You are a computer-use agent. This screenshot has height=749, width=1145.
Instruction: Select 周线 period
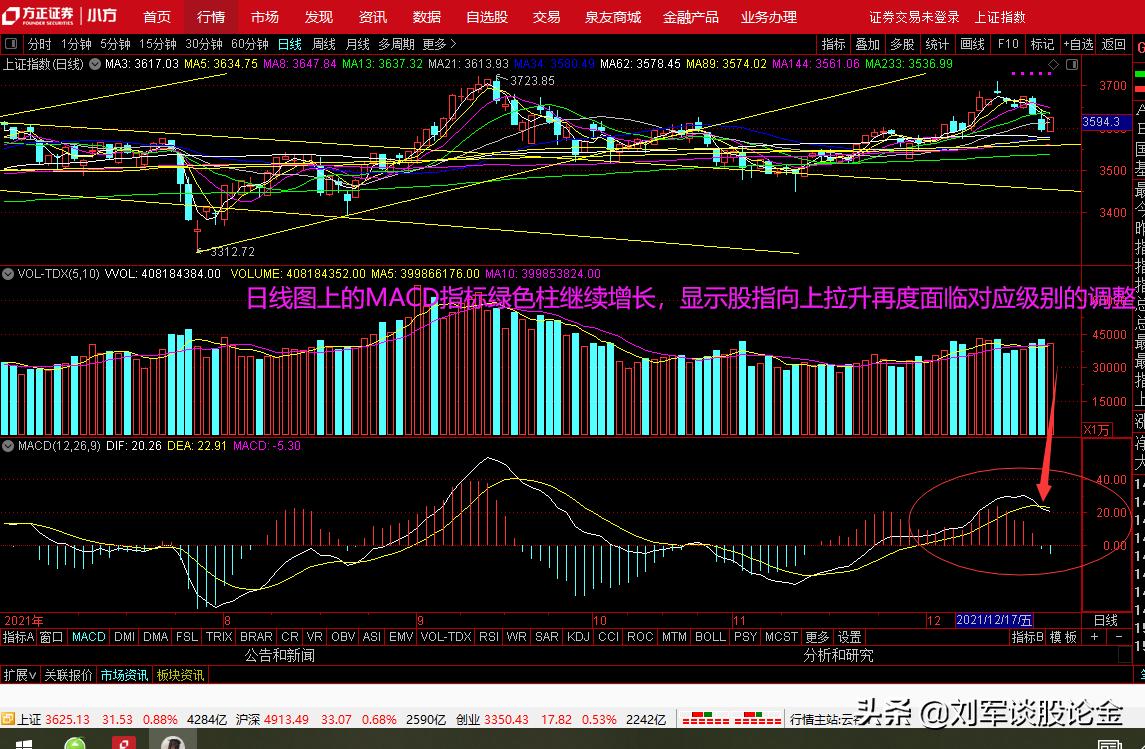coord(323,45)
